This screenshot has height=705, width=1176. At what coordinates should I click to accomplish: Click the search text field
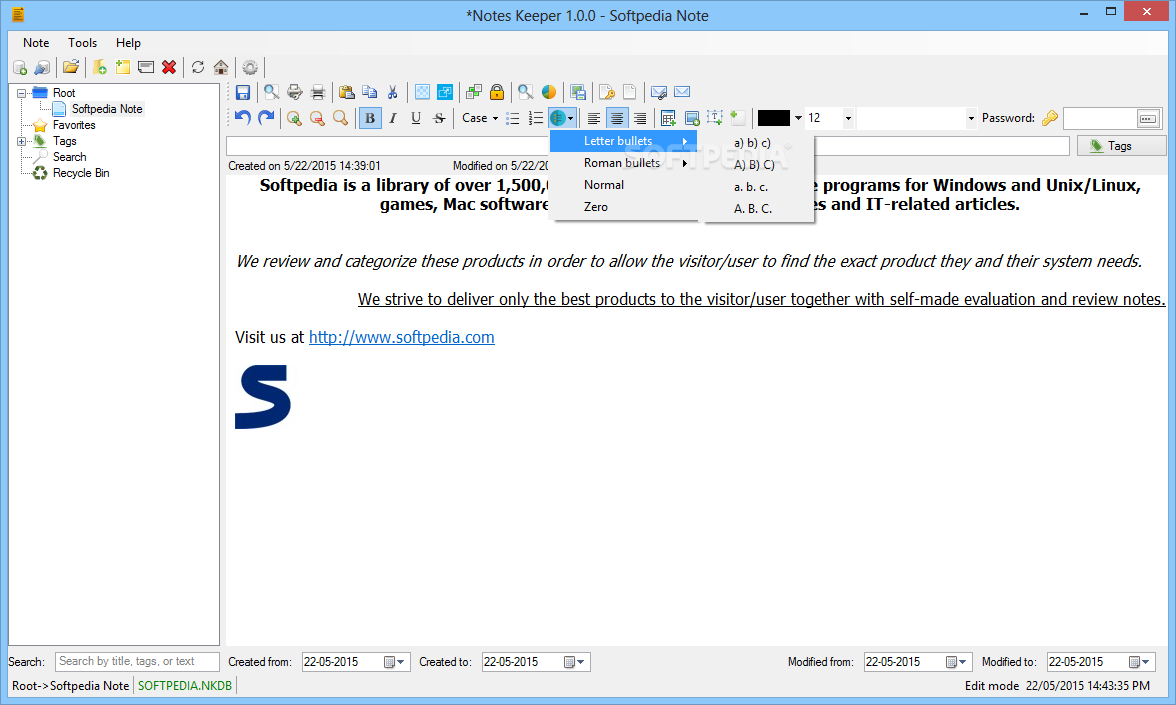137,662
